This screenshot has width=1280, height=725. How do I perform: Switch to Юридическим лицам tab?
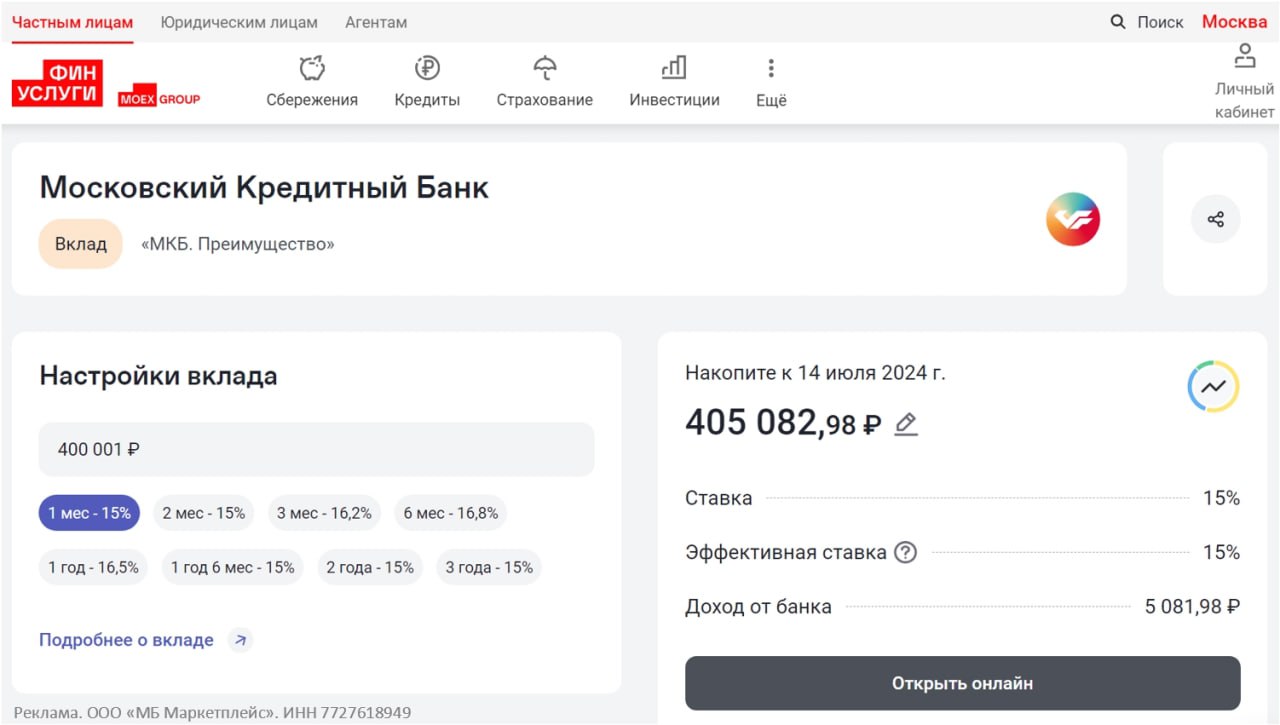pyautogui.click(x=239, y=22)
